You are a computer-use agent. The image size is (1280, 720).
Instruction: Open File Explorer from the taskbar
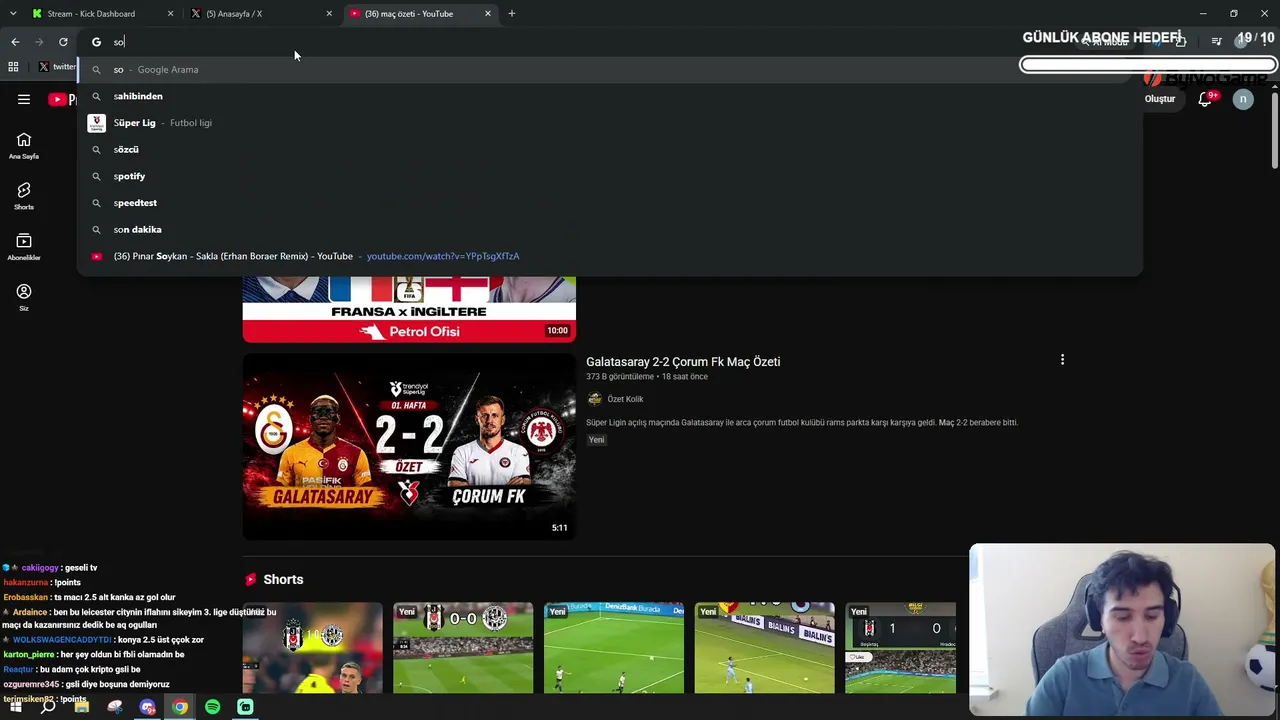(x=82, y=707)
